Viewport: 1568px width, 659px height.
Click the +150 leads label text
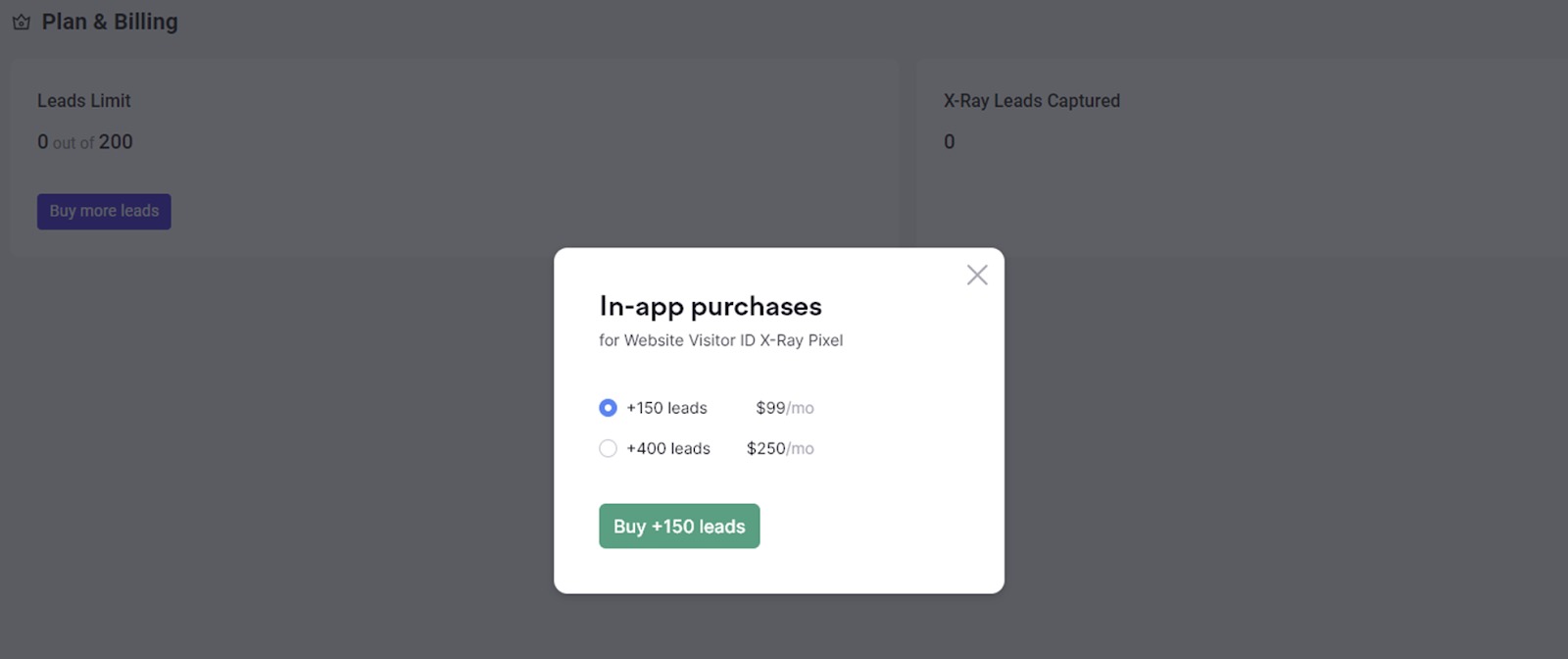[666, 408]
